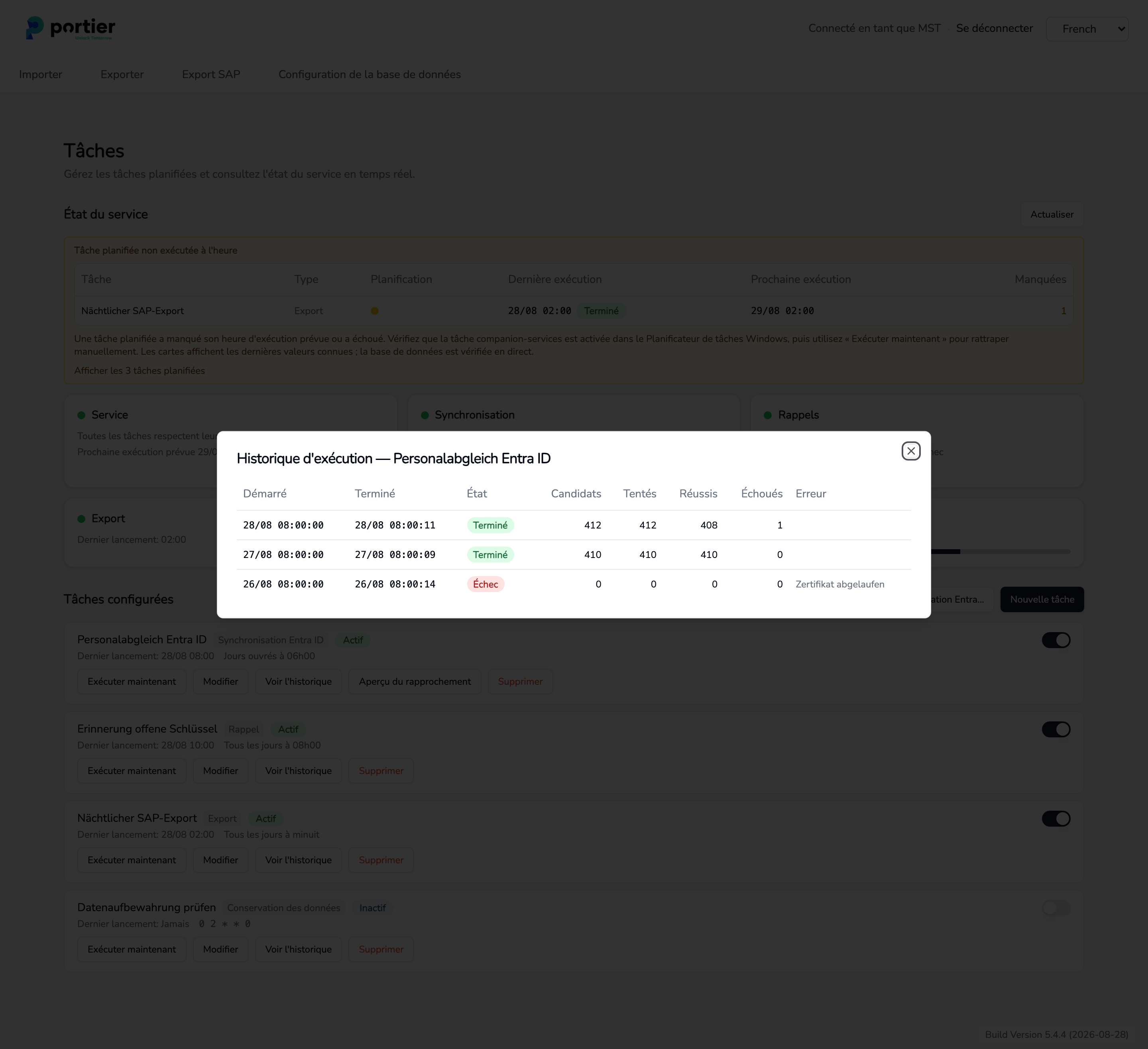The width and height of the screenshot is (1148, 1049).
Task: Run Erinnerung offene Schlüssel with Exécuter maintenant
Action: click(132, 771)
